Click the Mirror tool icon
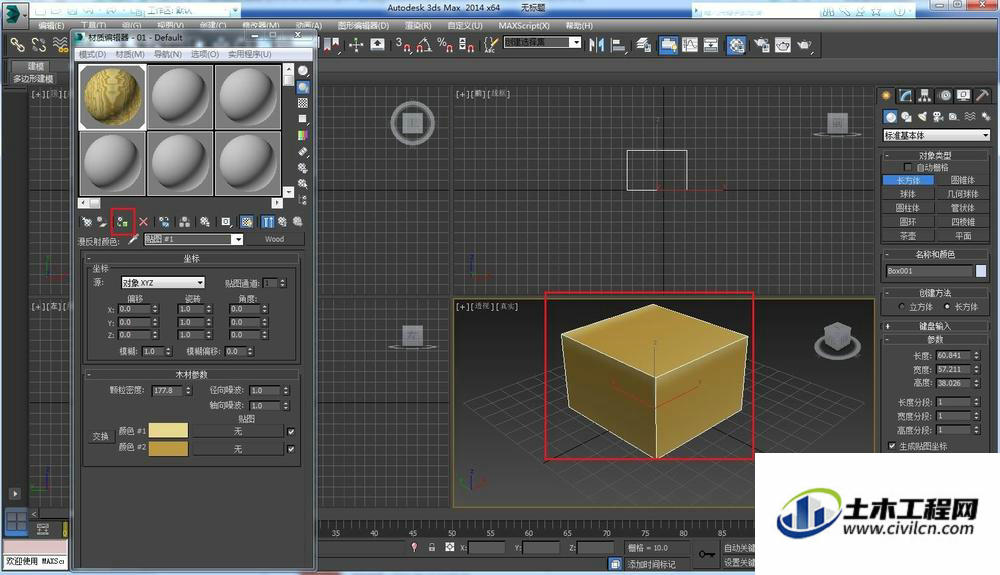Image resolution: width=1000 pixels, height=575 pixels. click(x=596, y=45)
